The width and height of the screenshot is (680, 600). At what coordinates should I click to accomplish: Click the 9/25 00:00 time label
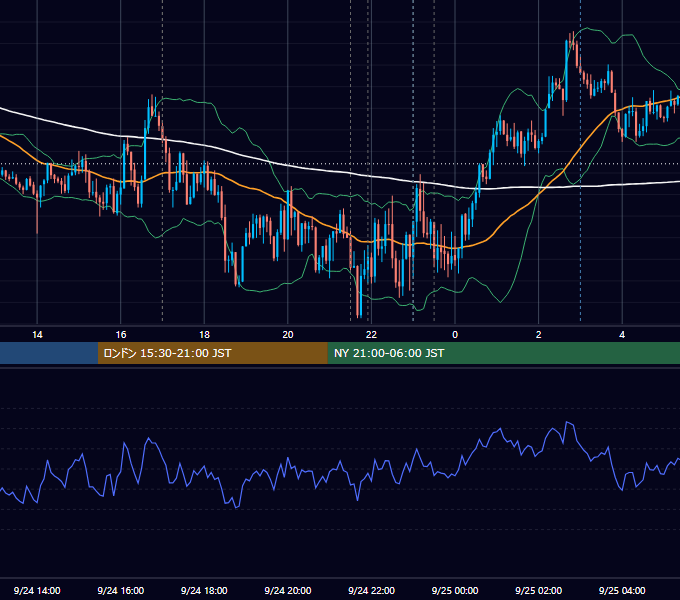pos(455,590)
